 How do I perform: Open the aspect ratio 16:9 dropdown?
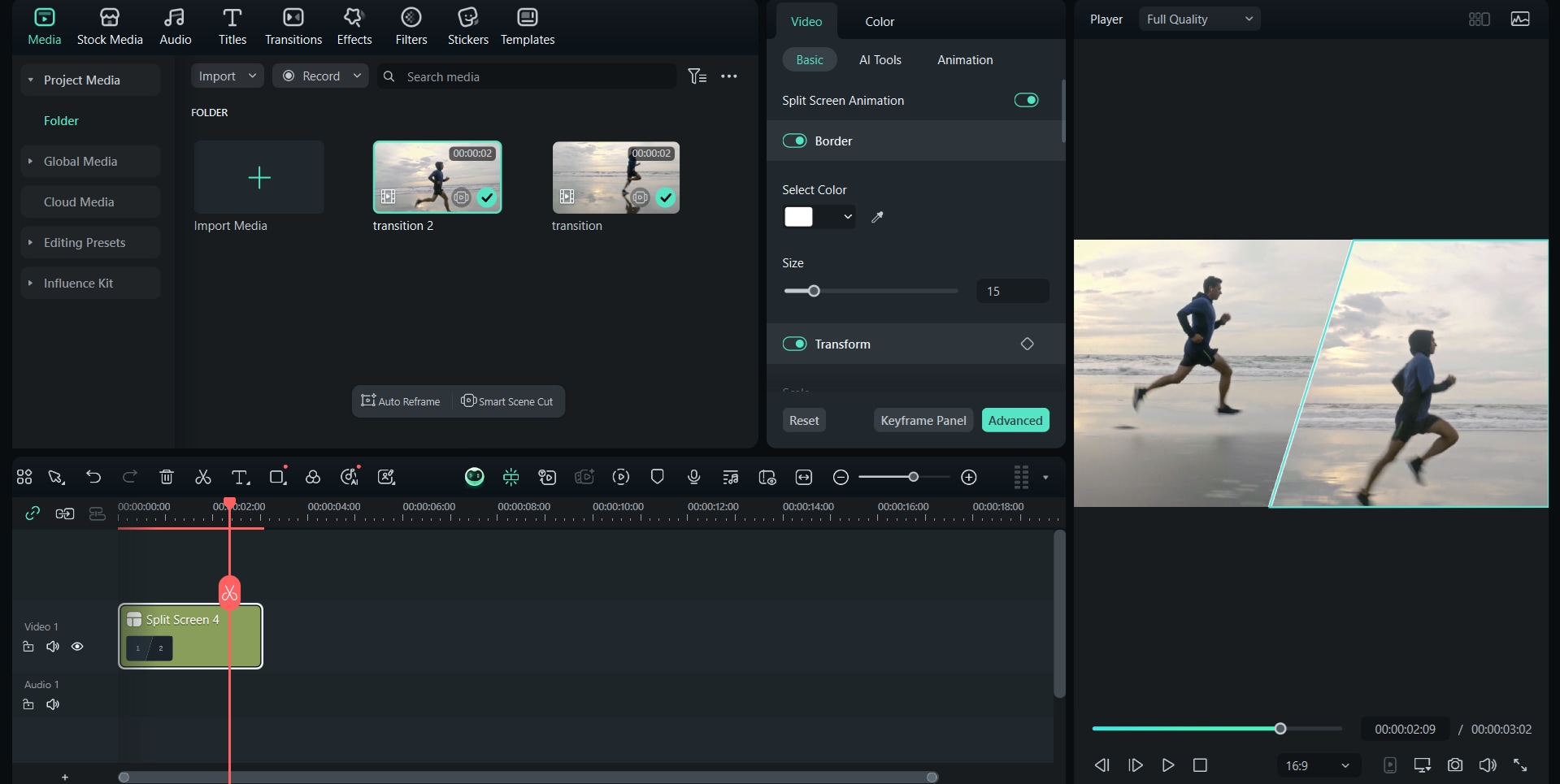click(1317, 765)
